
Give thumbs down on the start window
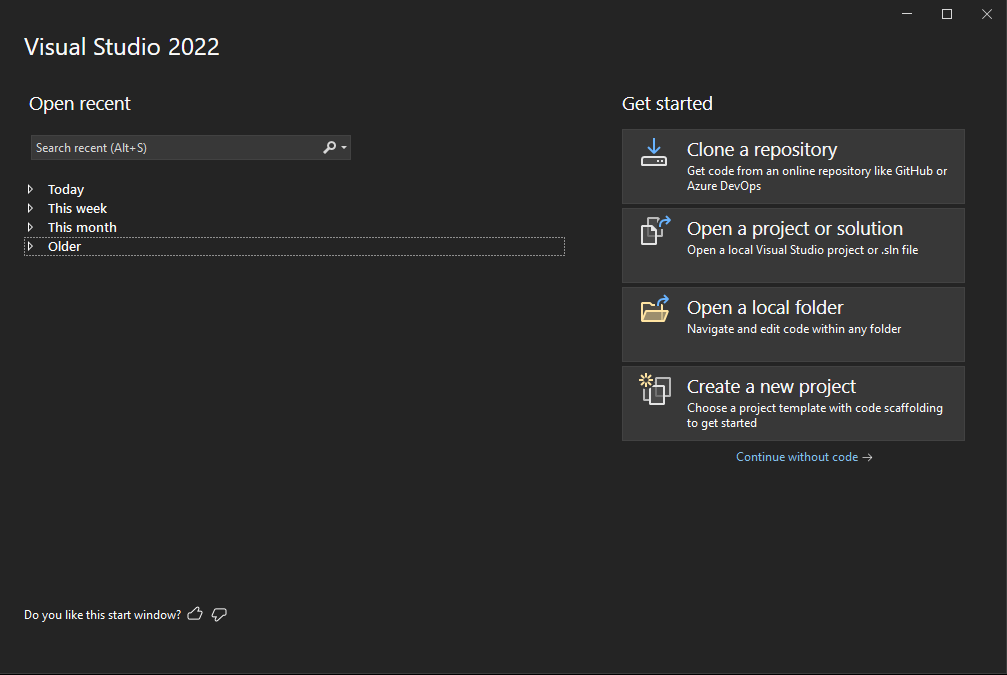tap(219, 614)
